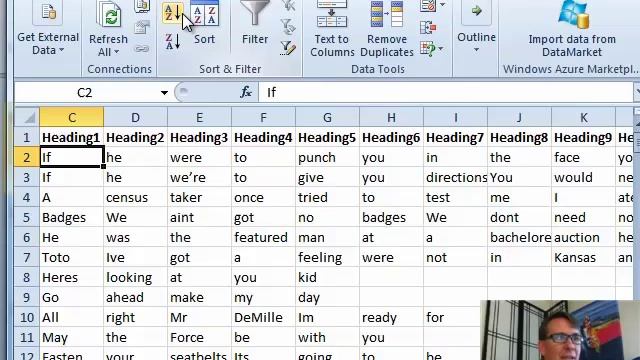Select the cell containing looking
This screenshot has height=360, width=640.
click(x=136, y=278)
